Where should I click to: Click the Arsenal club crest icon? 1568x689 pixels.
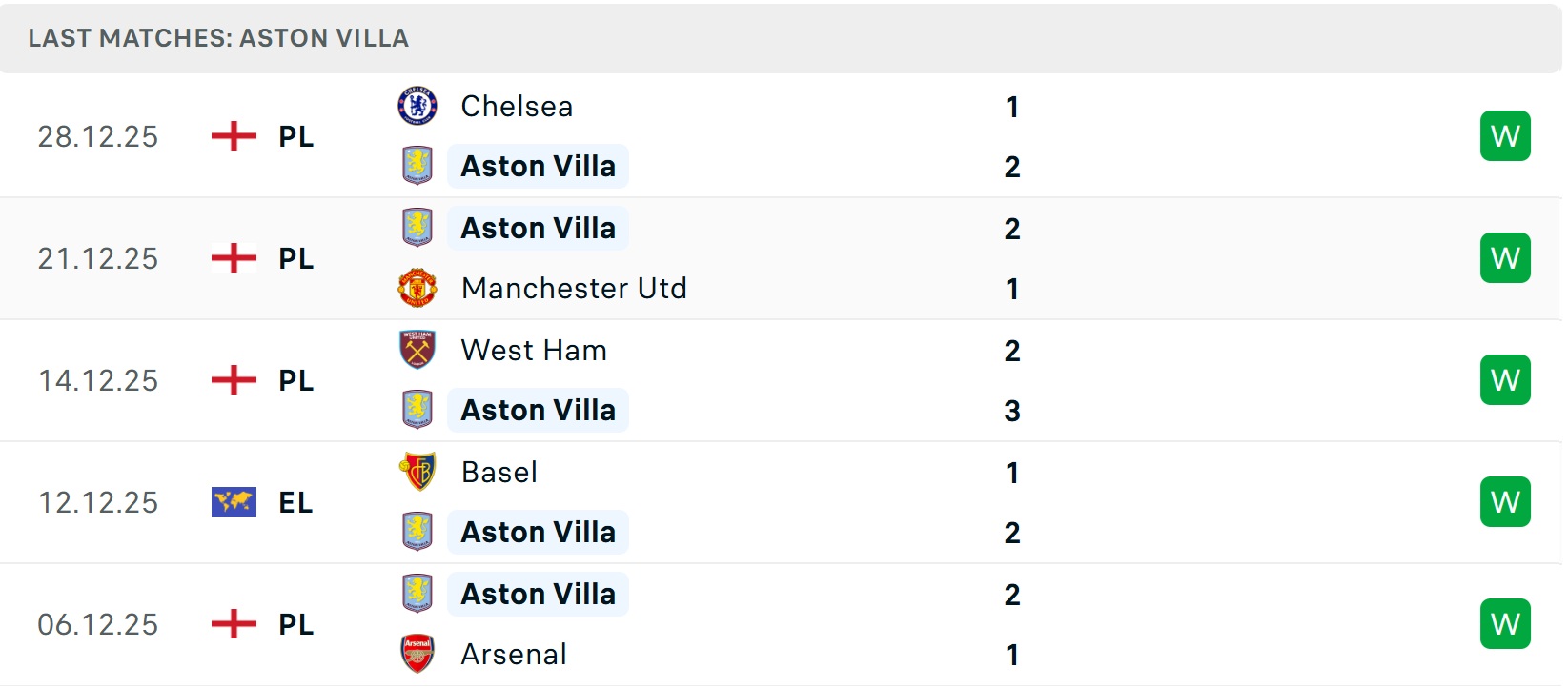coord(417,654)
